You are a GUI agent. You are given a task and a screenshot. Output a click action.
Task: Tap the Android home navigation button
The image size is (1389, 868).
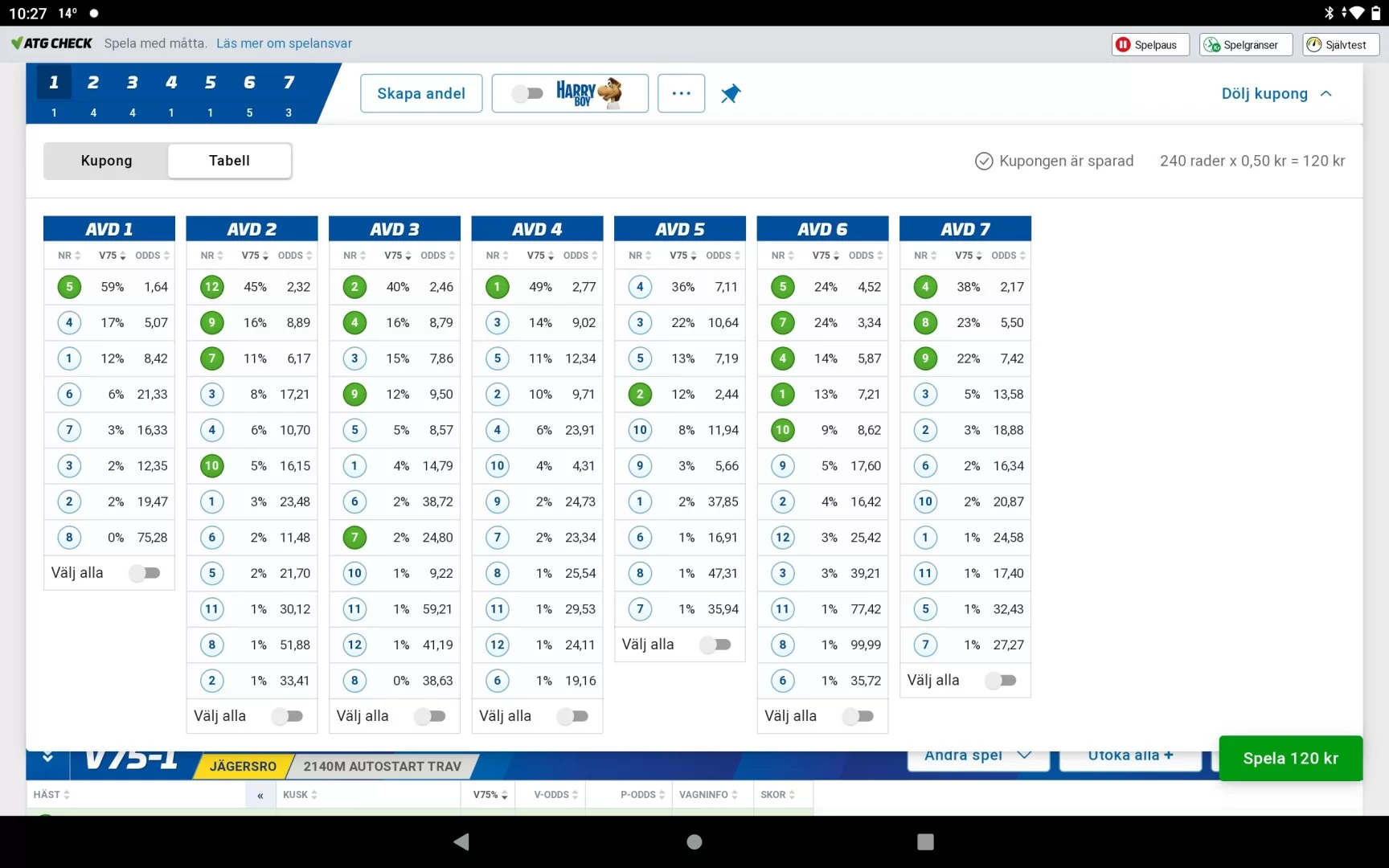point(694,841)
